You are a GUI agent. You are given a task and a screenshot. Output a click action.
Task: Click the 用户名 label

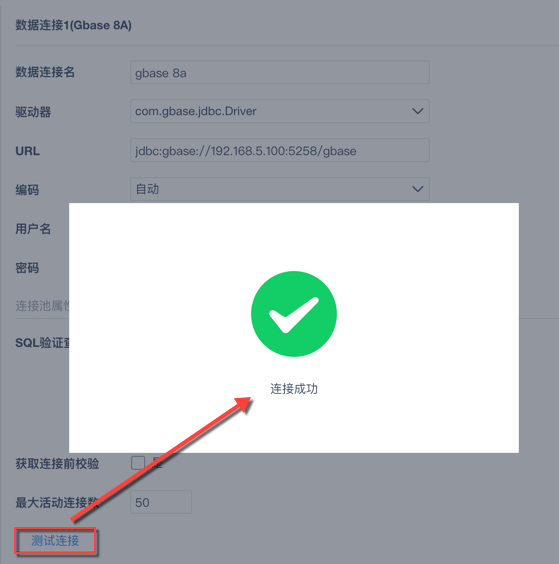pos(33,229)
